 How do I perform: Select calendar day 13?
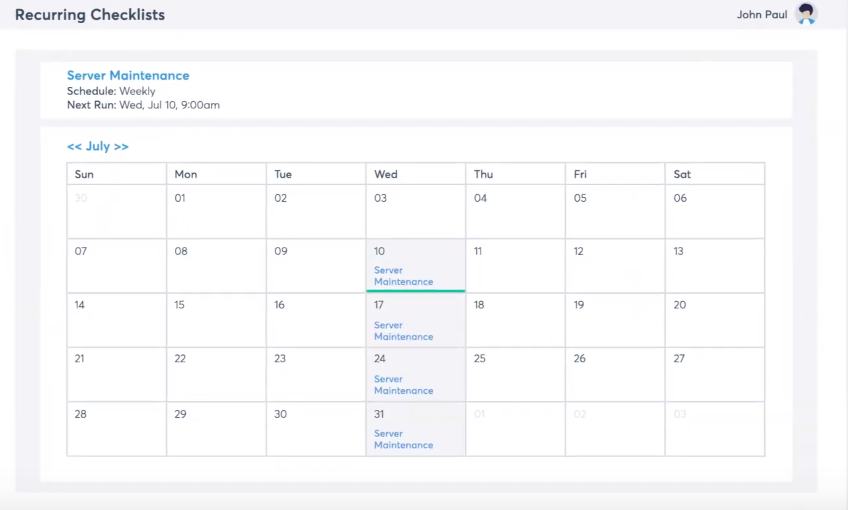coord(715,266)
